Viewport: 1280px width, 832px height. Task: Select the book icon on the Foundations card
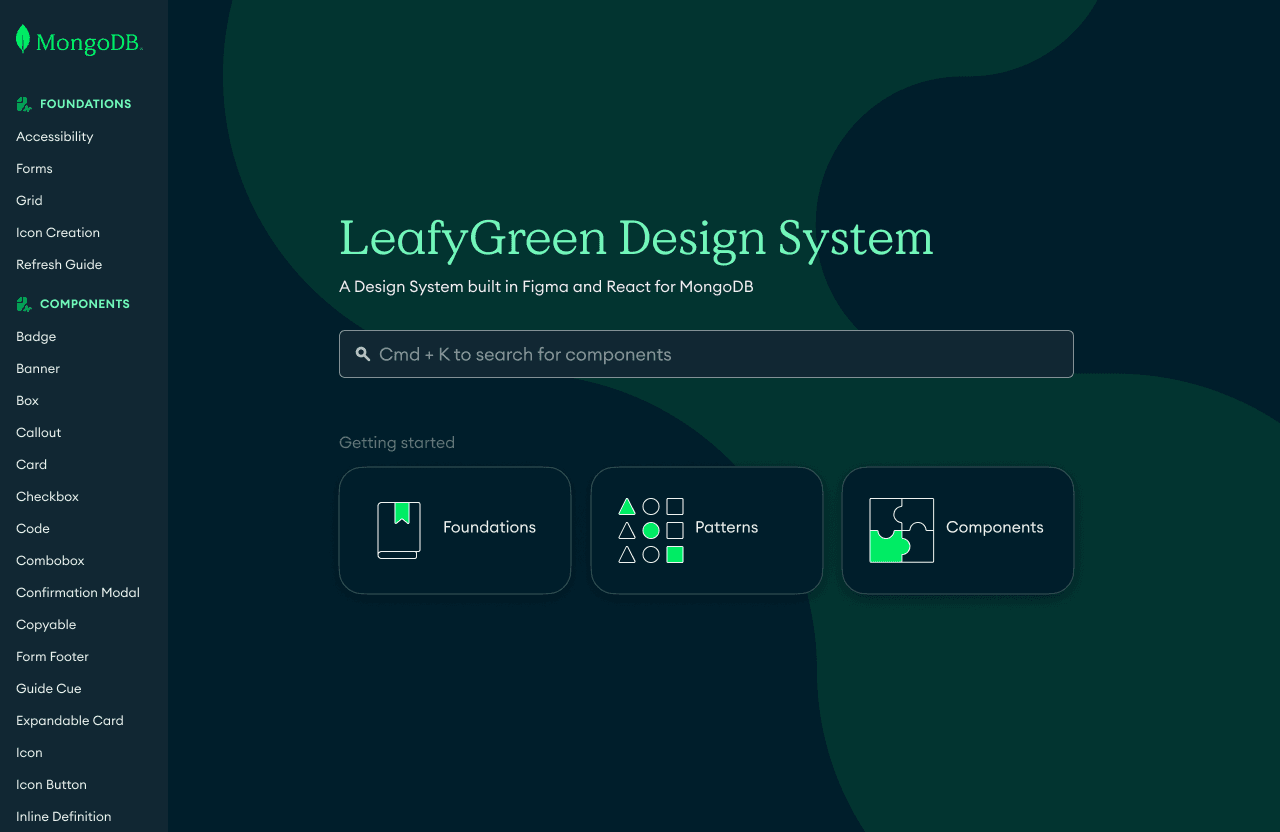pos(398,530)
